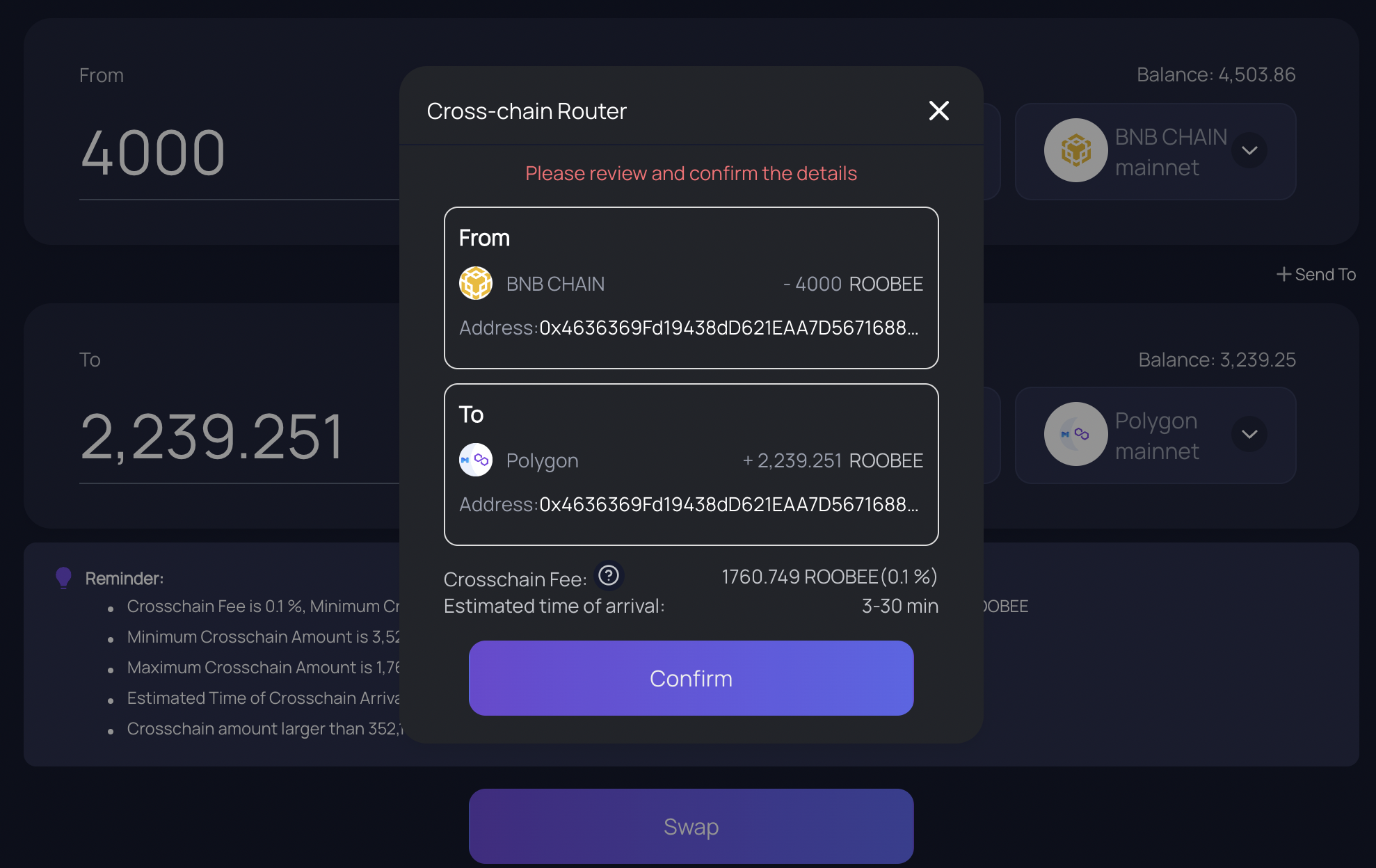Click the From balance 4,503.86 label
This screenshot has height=868, width=1376.
click(x=1216, y=75)
